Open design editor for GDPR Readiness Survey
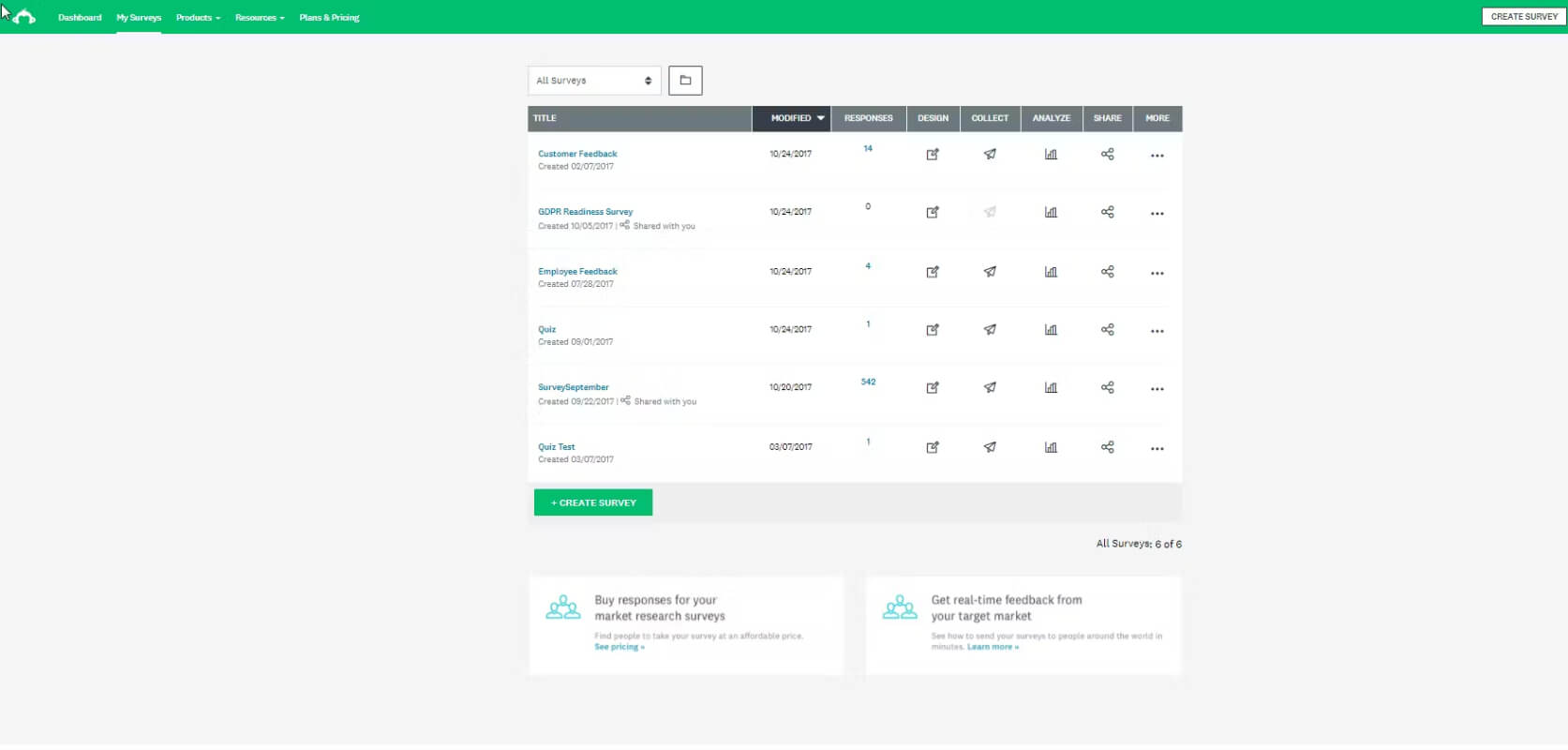 pos(933,213)
